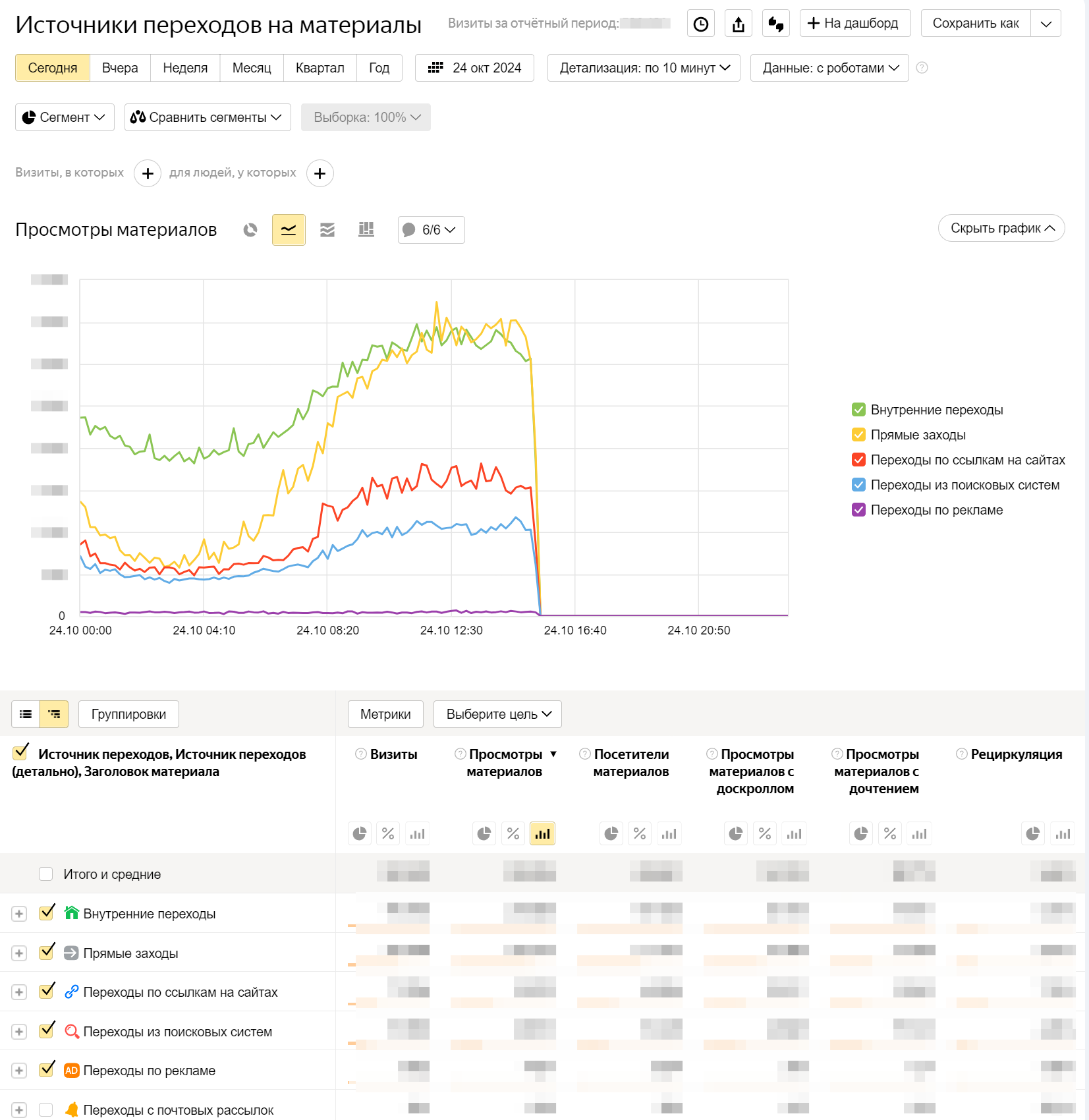Select the Месяц period tab
This screenshot has width=1089, height=1120.
pyautogui.click(x=252, y=68)
